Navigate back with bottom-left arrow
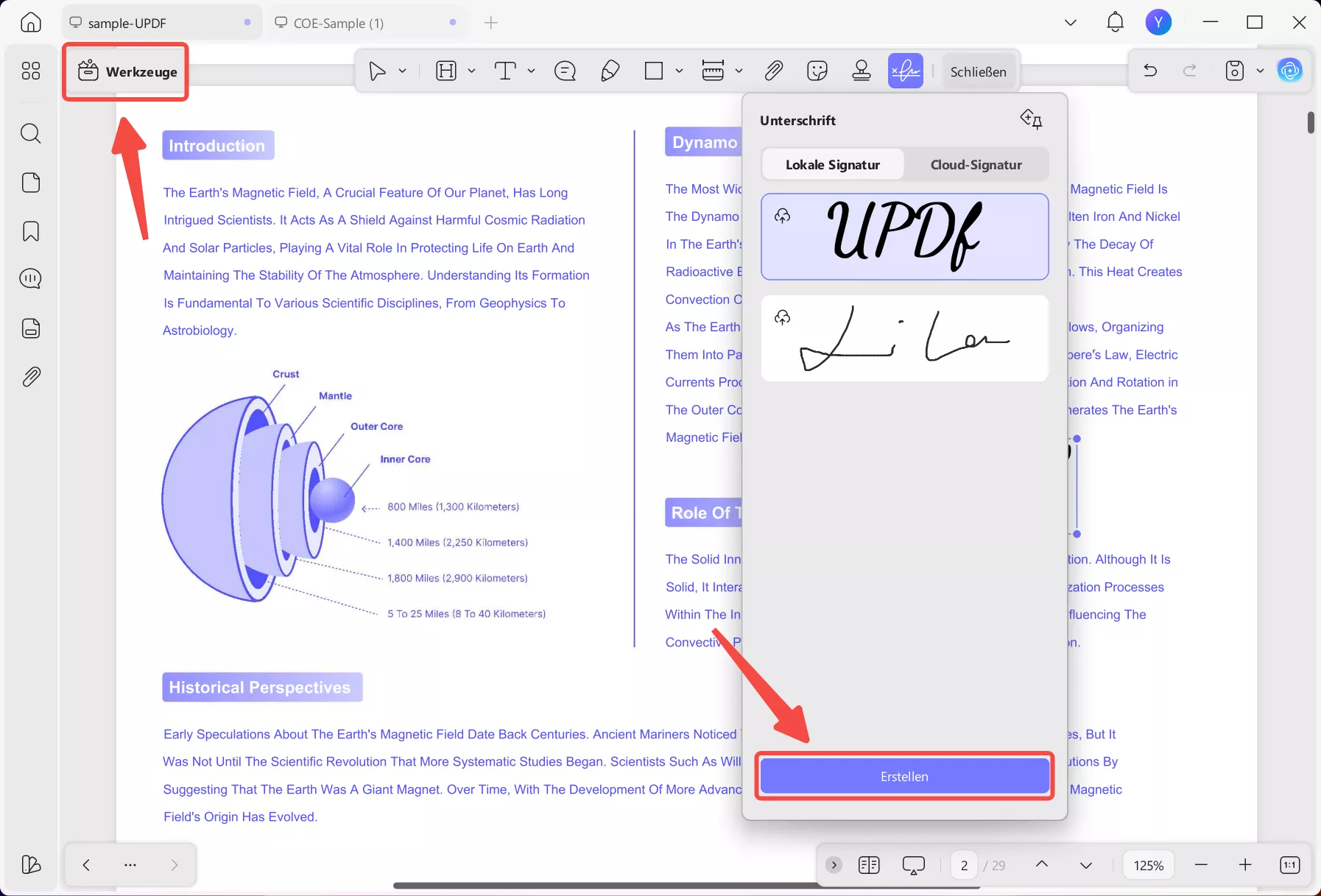Viewport: 1321px width, 896px height. (86, 865)
